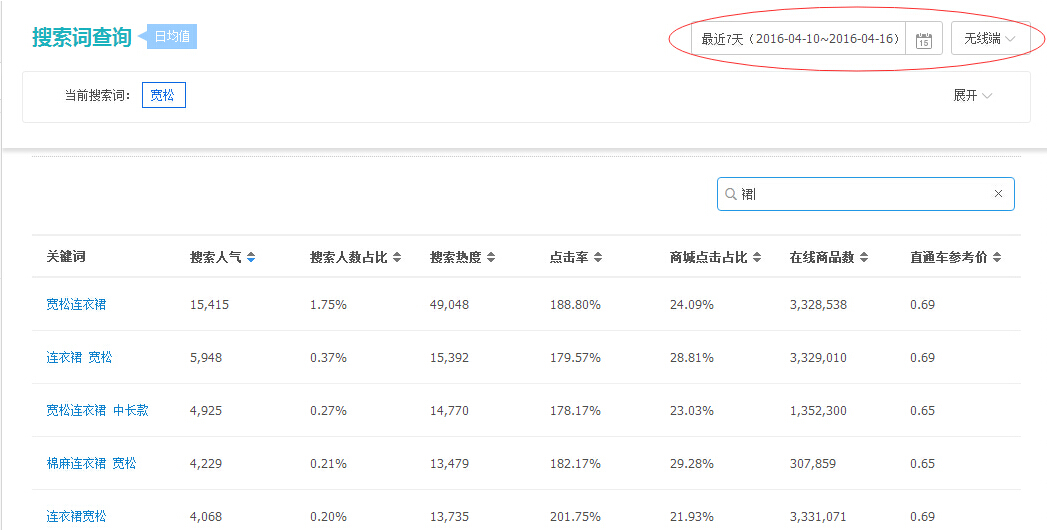Expand the 展开 search terms panel
Image resolution: width=1047 pixels, height=530 pixels.
pos(972,96)
